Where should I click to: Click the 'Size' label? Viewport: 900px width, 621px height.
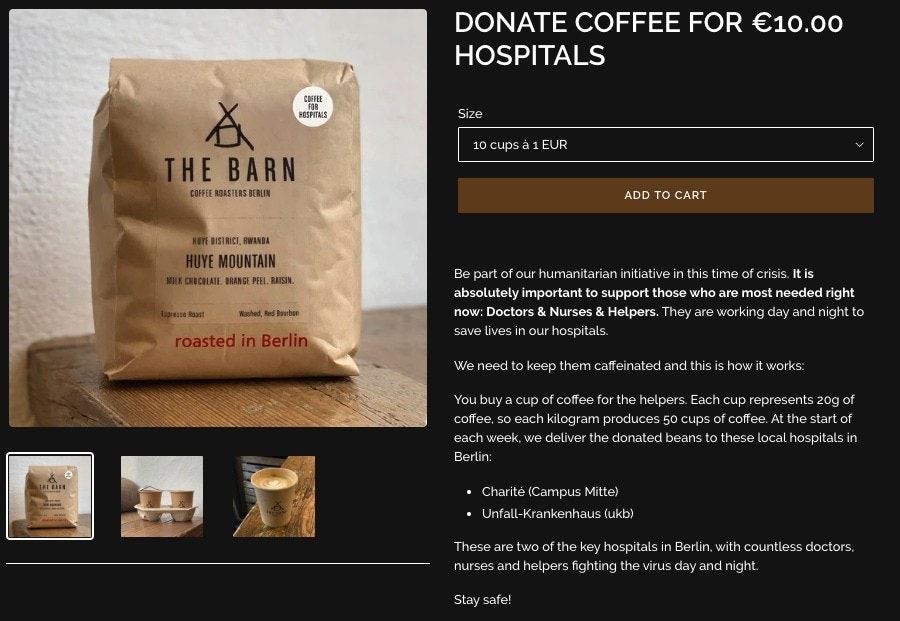coord(470,114)
